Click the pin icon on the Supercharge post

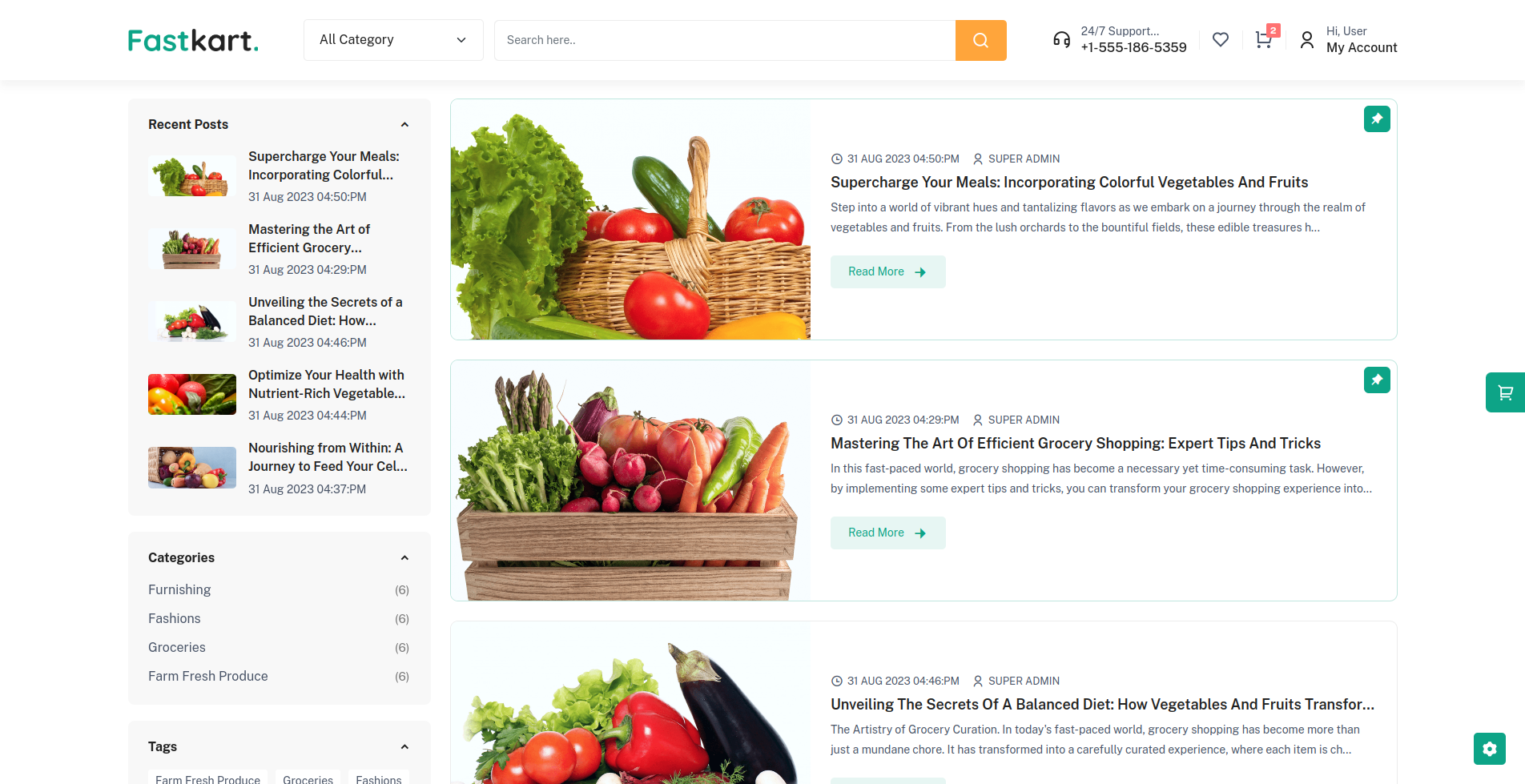[x=1377, y=119]
